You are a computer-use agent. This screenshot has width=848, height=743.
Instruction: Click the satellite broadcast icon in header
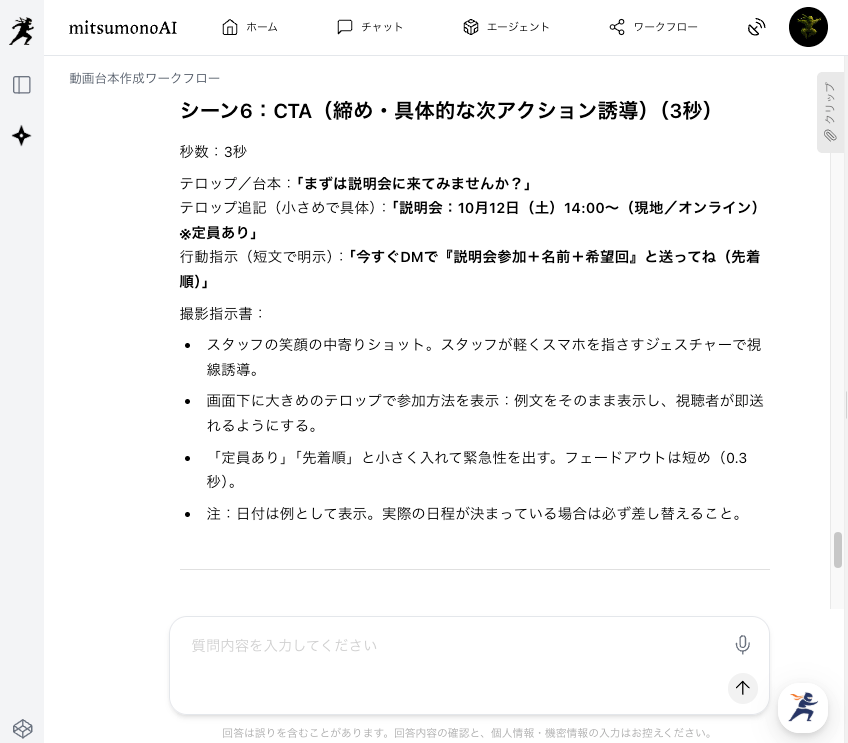tap(756, 27)
